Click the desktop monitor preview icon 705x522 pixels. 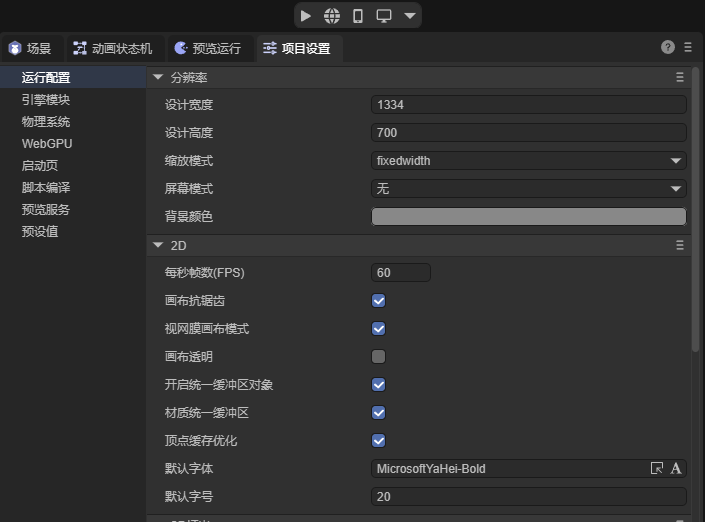[x=384, y=16]
